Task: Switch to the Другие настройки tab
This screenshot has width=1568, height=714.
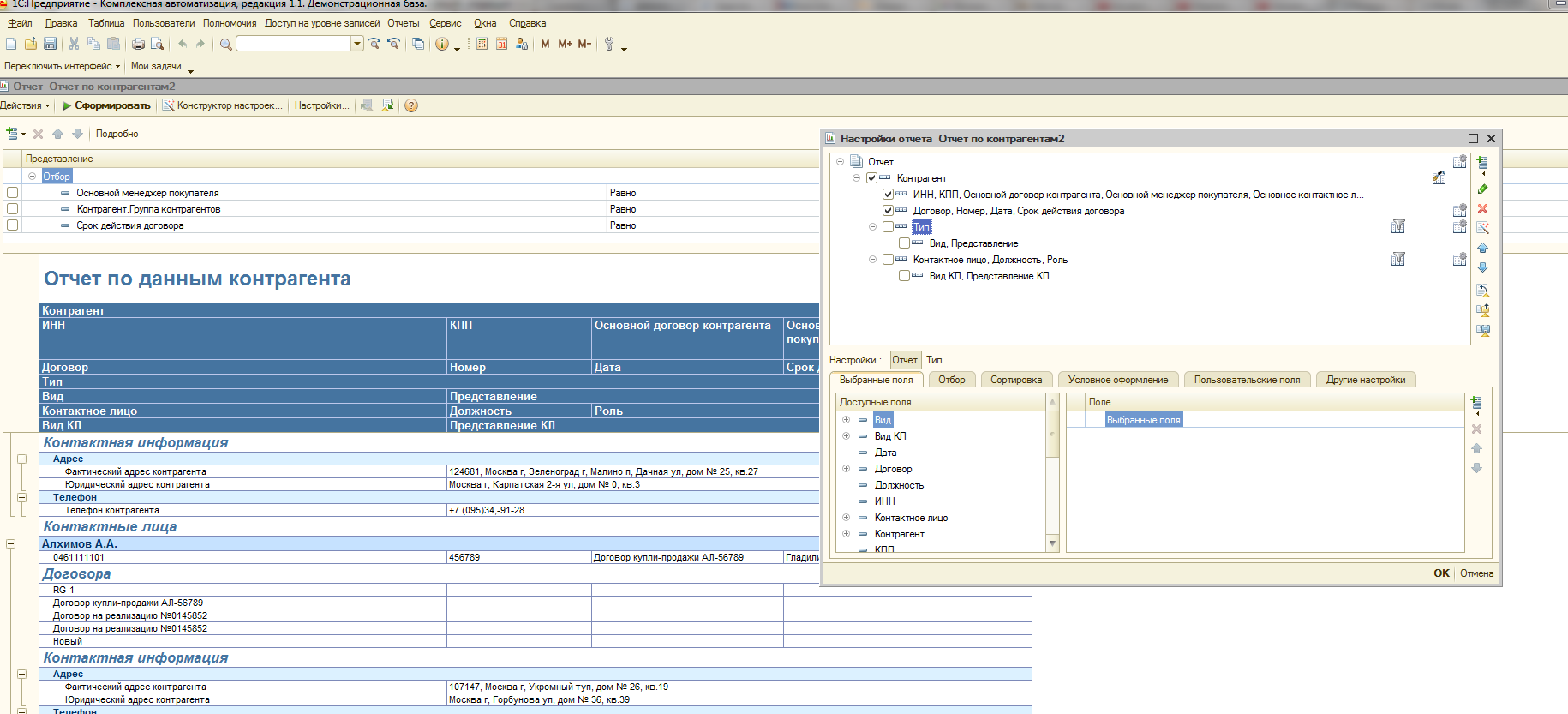Action: [1366, 380]
